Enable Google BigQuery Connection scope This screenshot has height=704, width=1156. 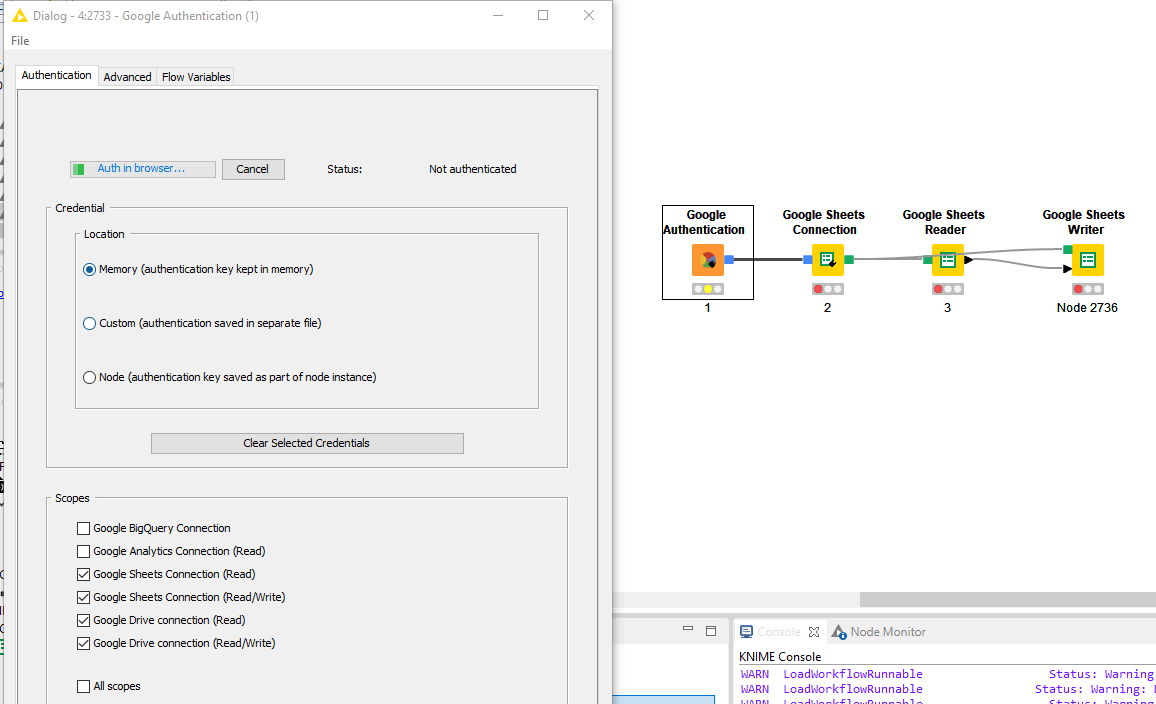pos(83,529)
